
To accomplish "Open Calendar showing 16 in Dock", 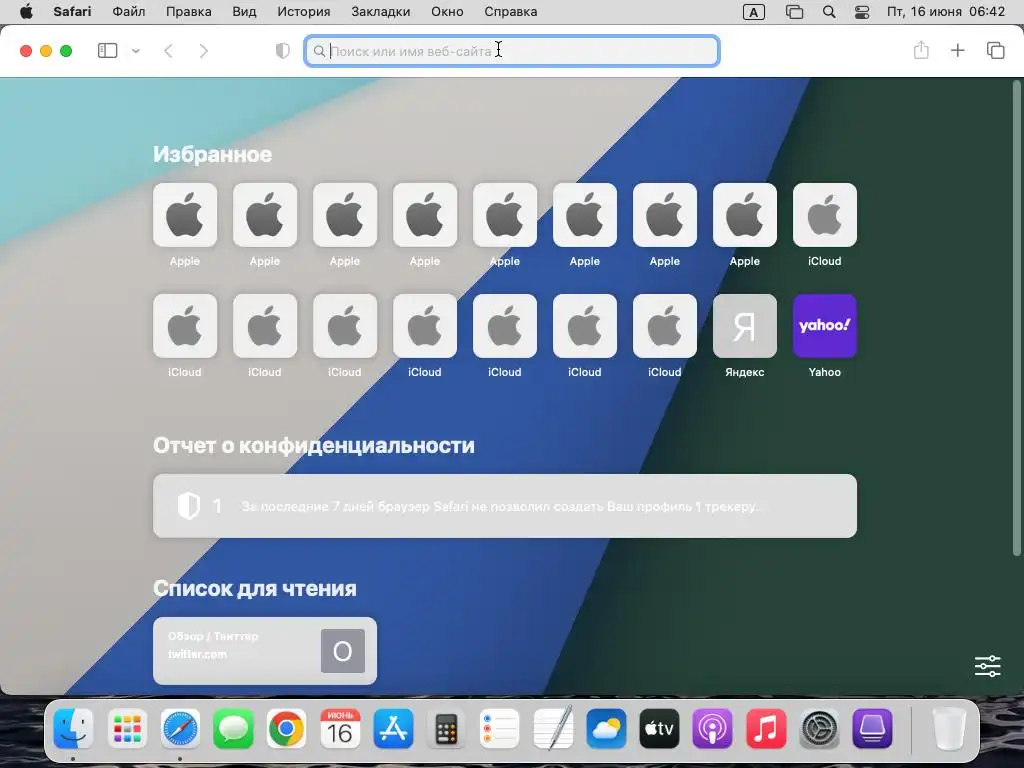I will [340, 728].
